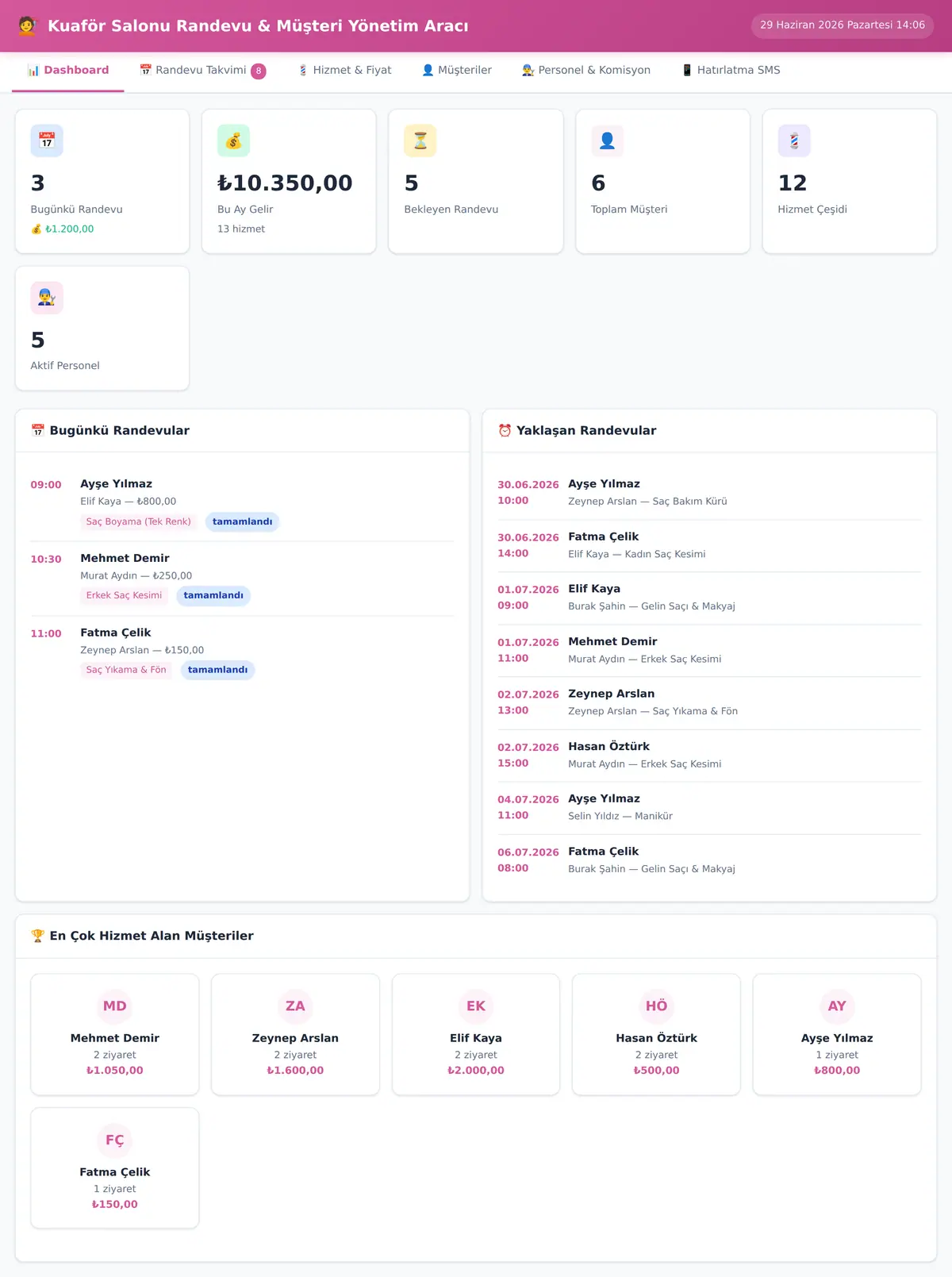The height and width of the screenshot is (1277, 952).
Task: Select the ₺10.350,00 monthly income value
Action: click(x=285, y=183)
